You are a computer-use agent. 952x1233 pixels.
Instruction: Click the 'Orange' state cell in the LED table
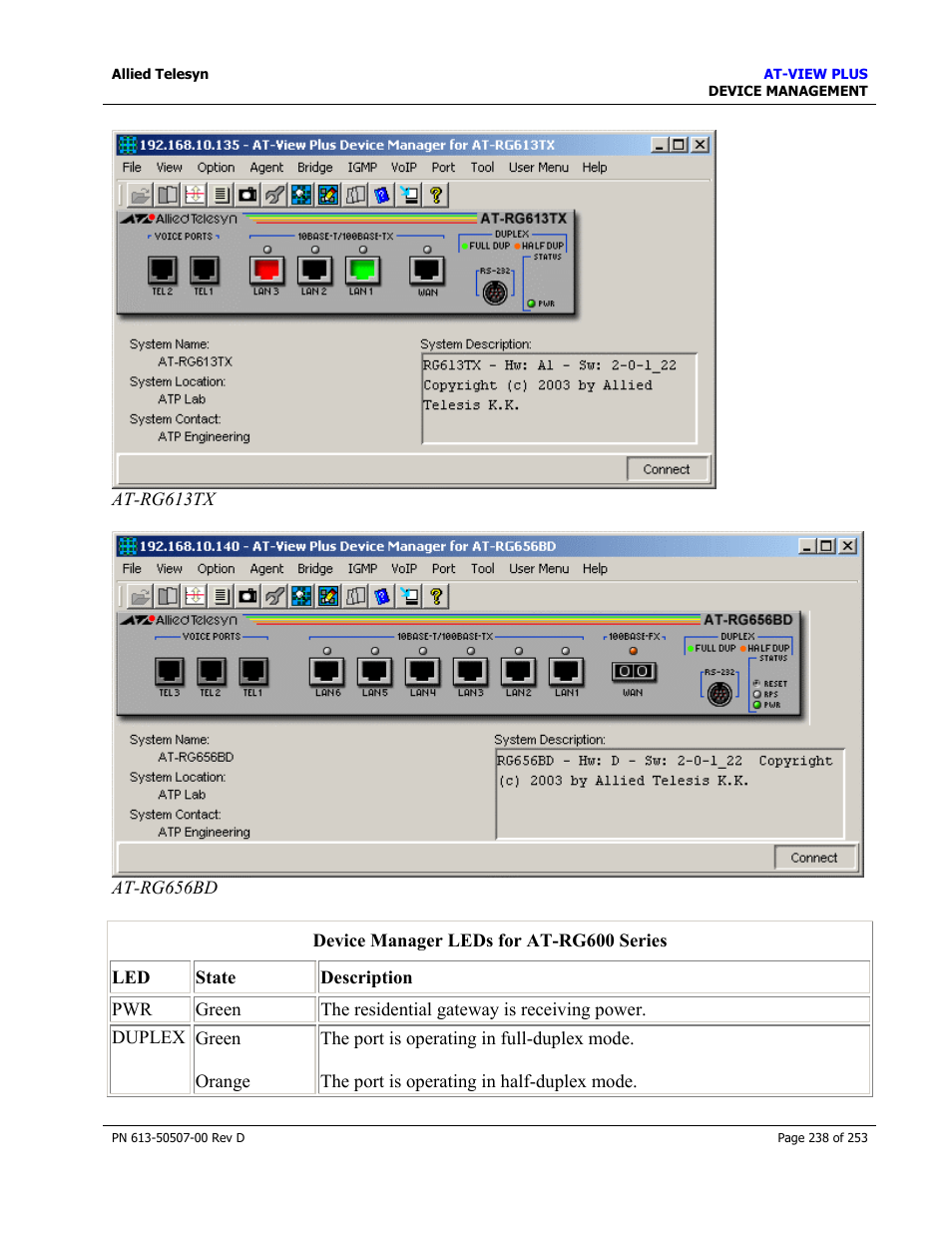tap(223, 1081)
